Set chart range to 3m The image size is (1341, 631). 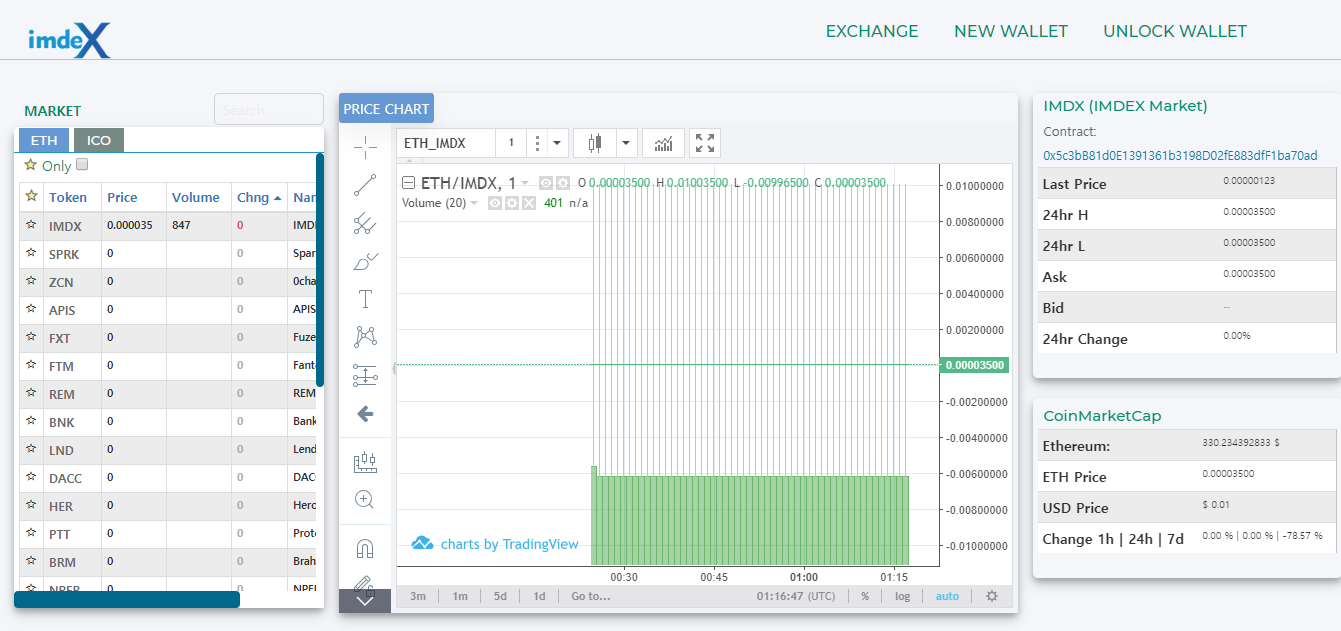(418, 596)
